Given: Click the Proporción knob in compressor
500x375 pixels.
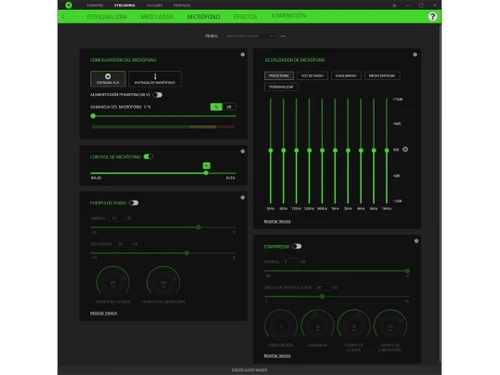Looking at the screenshot, I should click(281, 326).
